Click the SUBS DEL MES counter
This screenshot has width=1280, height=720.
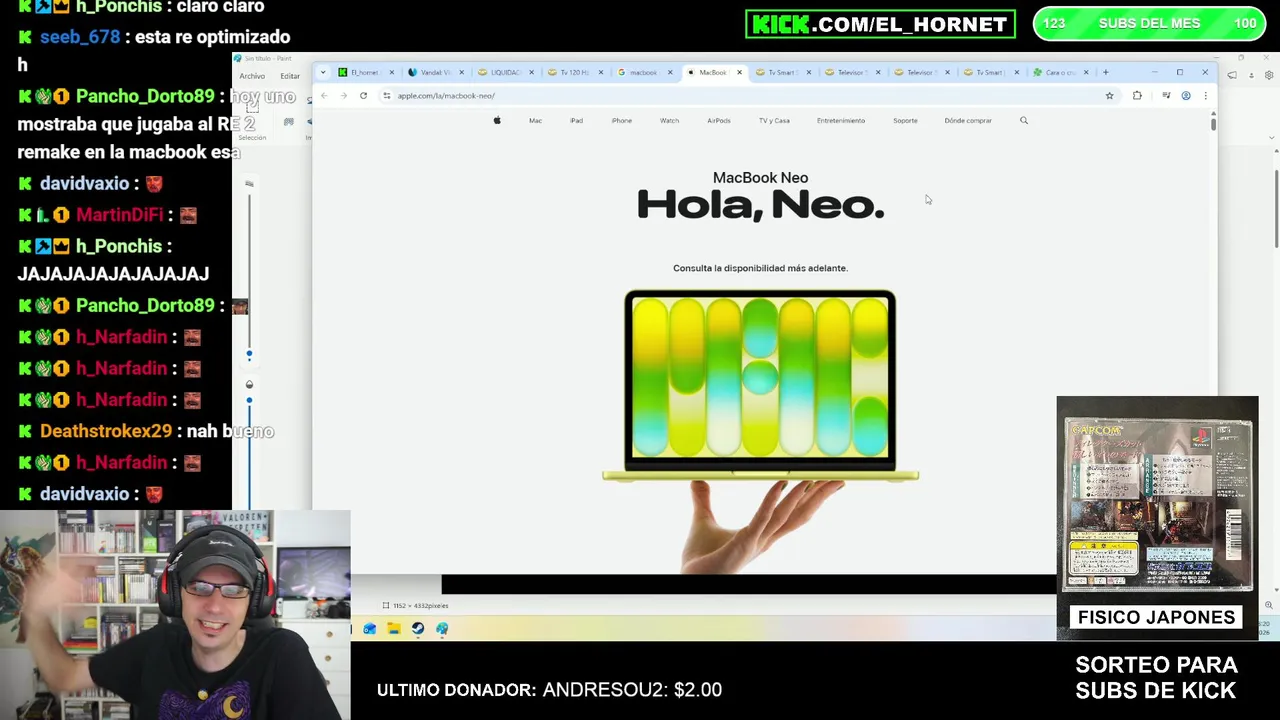point(1149,24)
